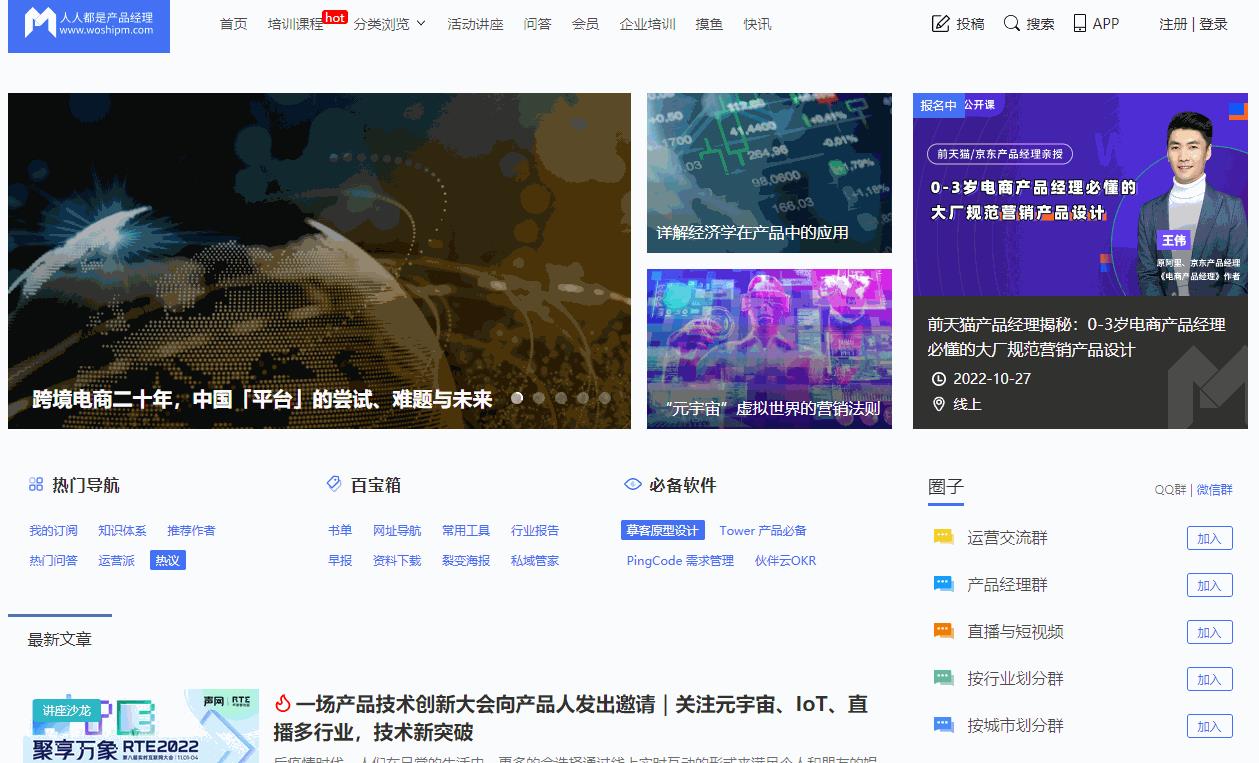Image resolution: width=1259 pixels, height=763 pixels.
Task: Open the 问答 nav item
Action: [x=537, y=24]
